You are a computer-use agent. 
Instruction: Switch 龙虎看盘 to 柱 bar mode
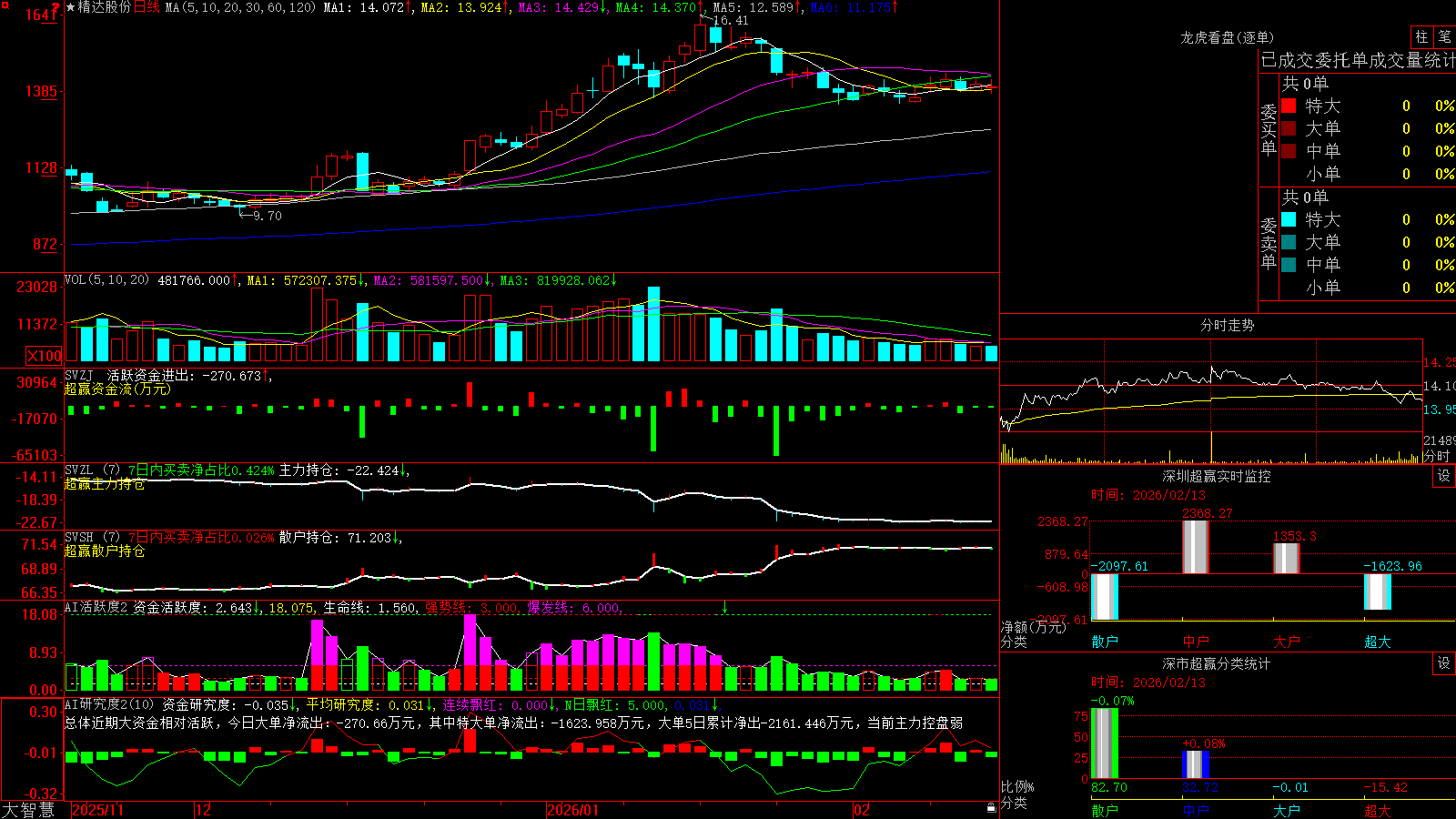(x=1421, y=37)
